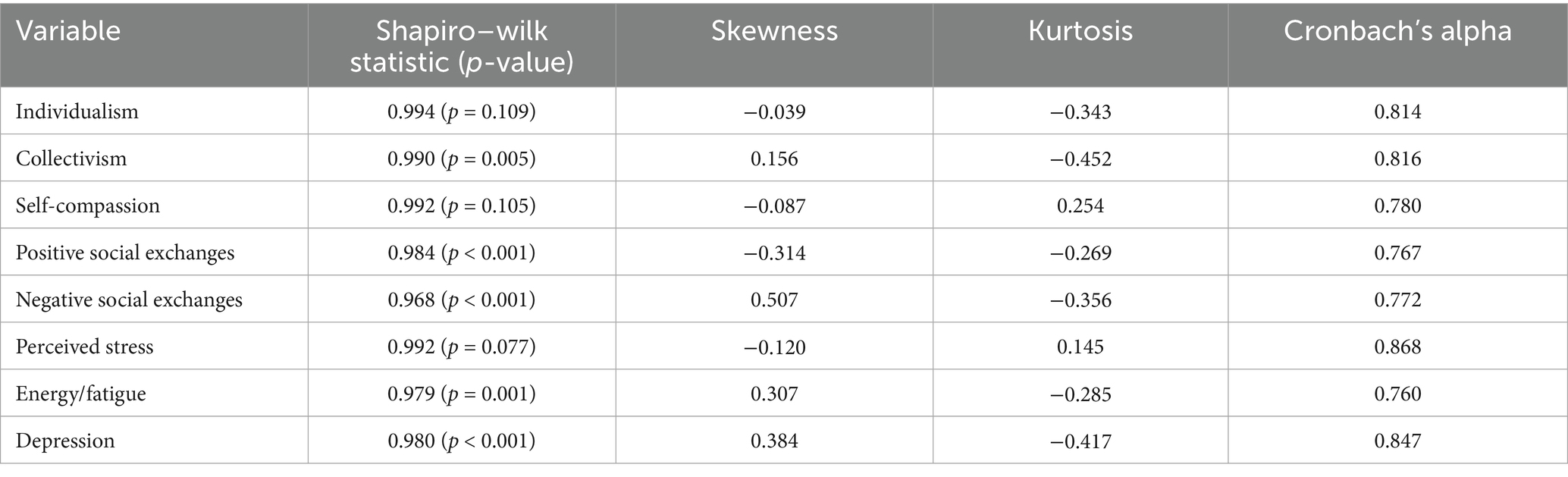Click the Collectivism row label
1568x477 pixels.
click(71, 158)
